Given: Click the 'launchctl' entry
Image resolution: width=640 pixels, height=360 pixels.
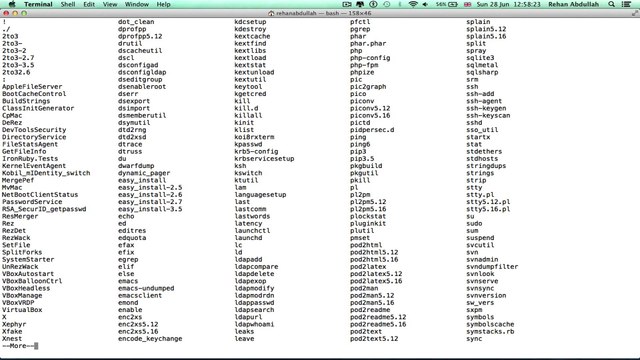Looking at the screenshot, I should (x=252, y=231).
